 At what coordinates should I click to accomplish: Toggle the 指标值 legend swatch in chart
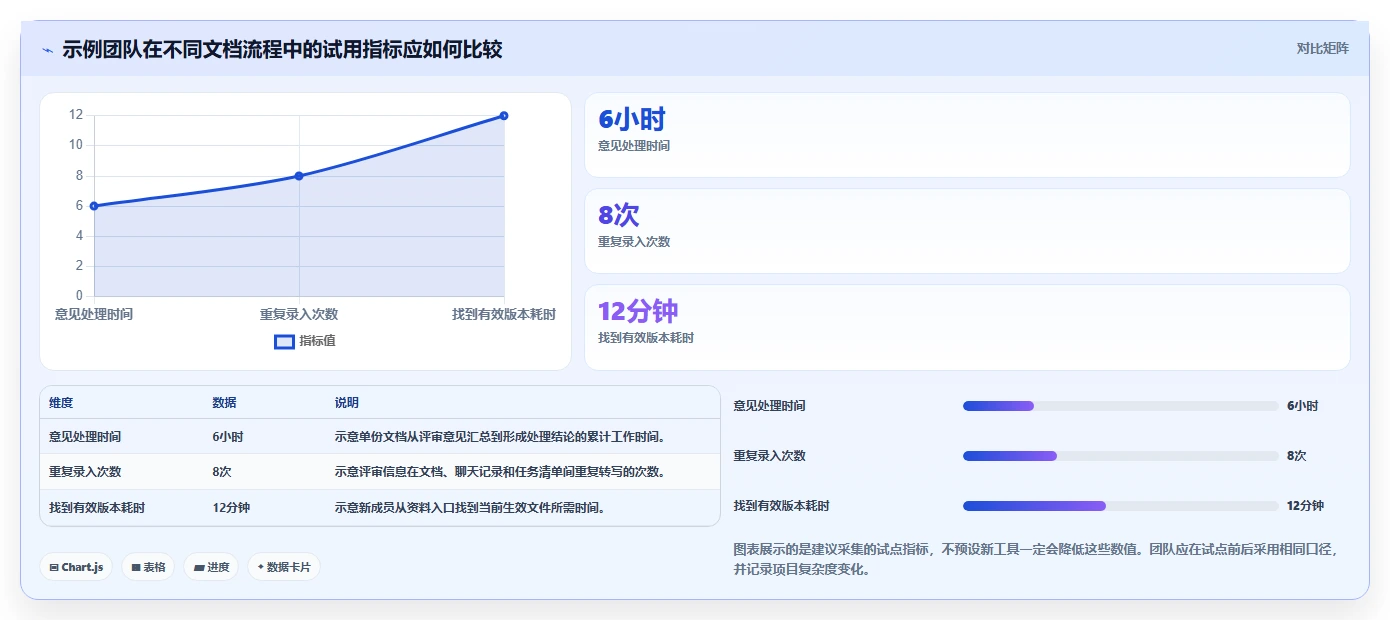pos(284,341)
